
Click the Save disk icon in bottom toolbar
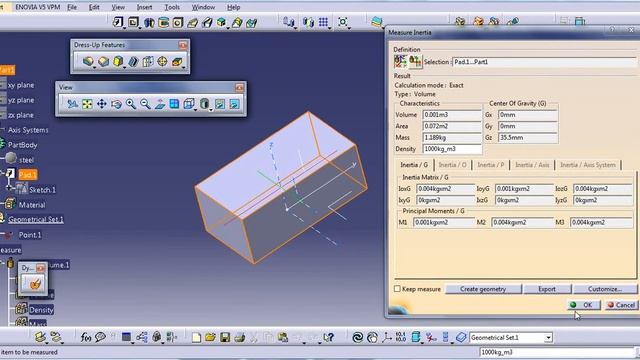tap(225, 337)
